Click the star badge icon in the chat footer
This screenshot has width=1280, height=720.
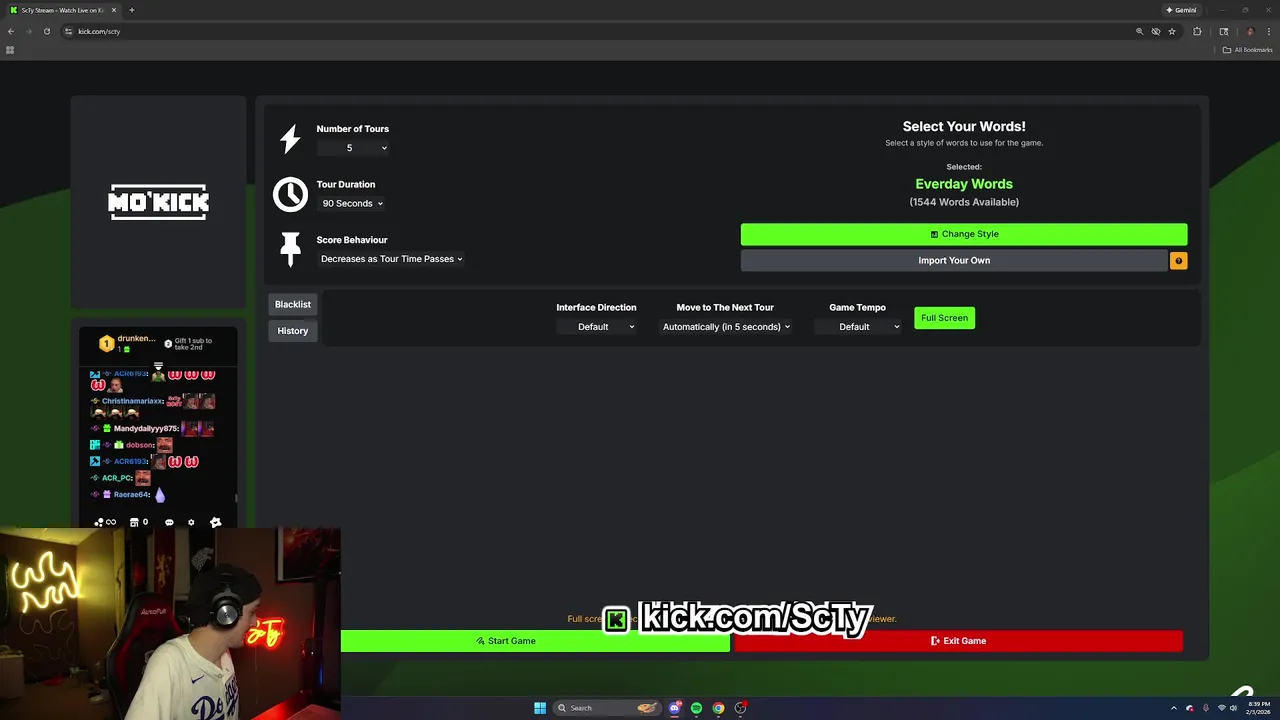[x=215, y=522]
